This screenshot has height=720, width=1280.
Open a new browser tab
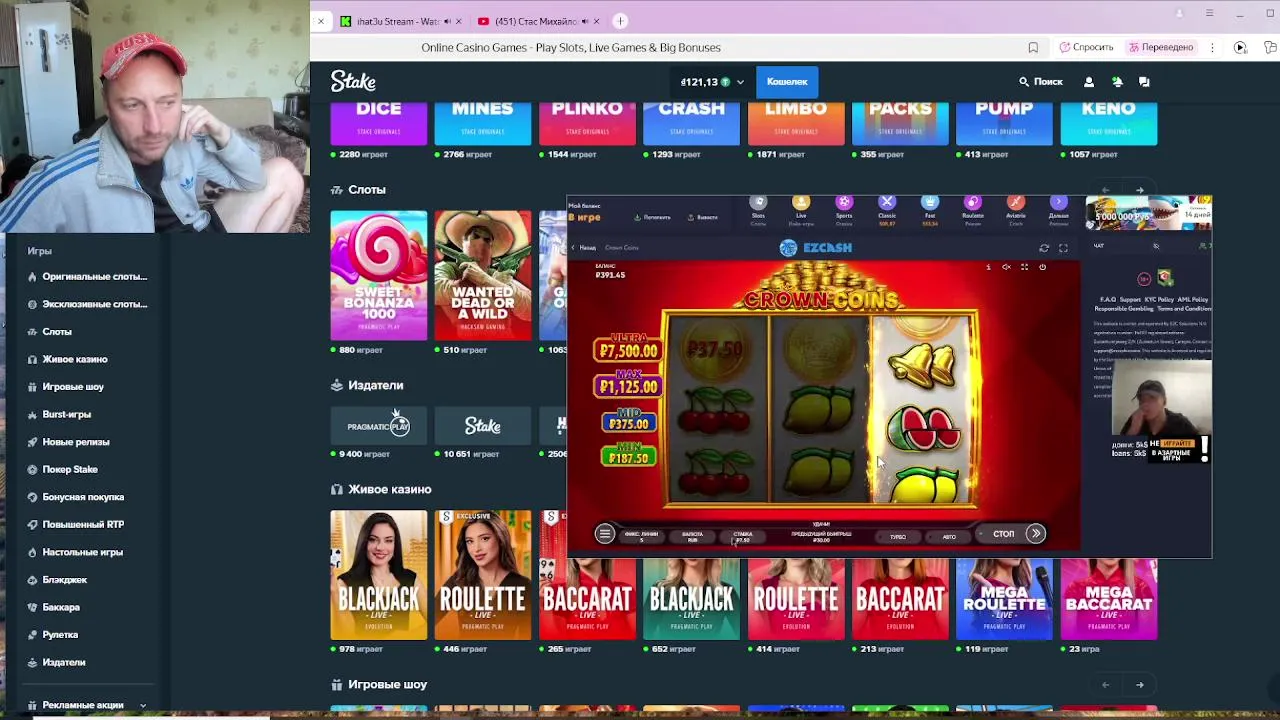(x=620, y=21)
